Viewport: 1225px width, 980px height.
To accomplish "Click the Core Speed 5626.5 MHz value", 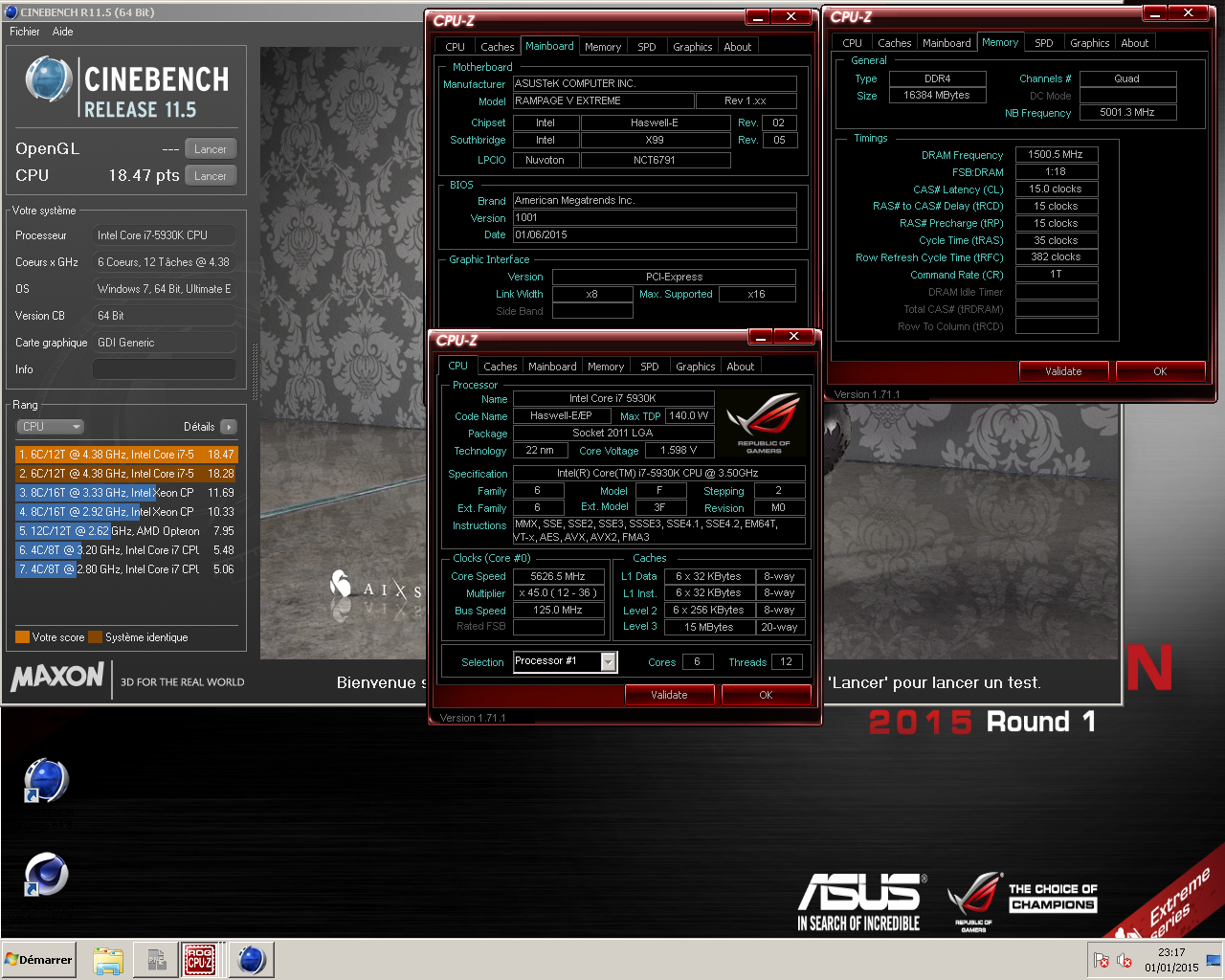I will [558, 576].
